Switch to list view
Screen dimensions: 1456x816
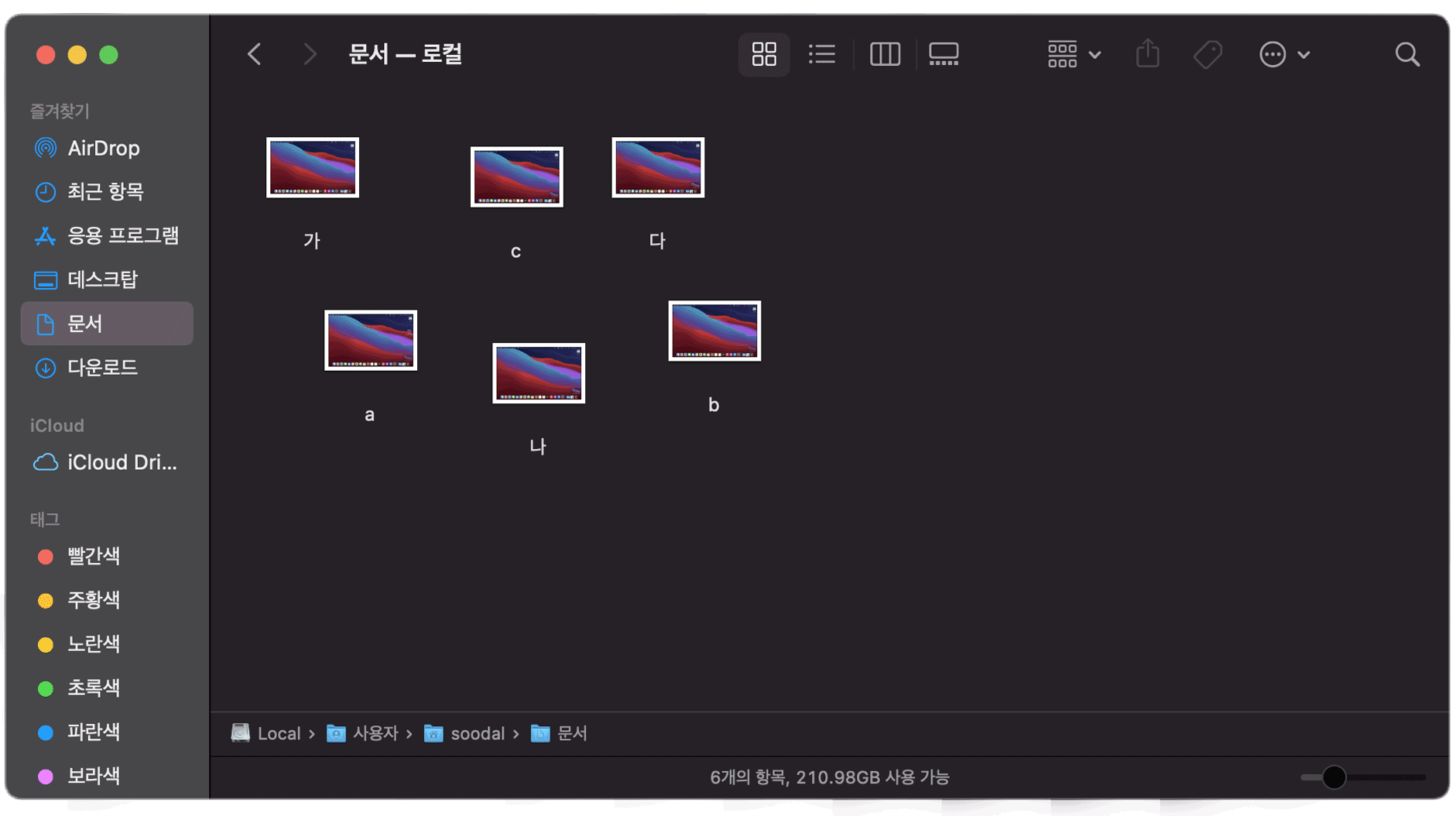pos(821,54)
